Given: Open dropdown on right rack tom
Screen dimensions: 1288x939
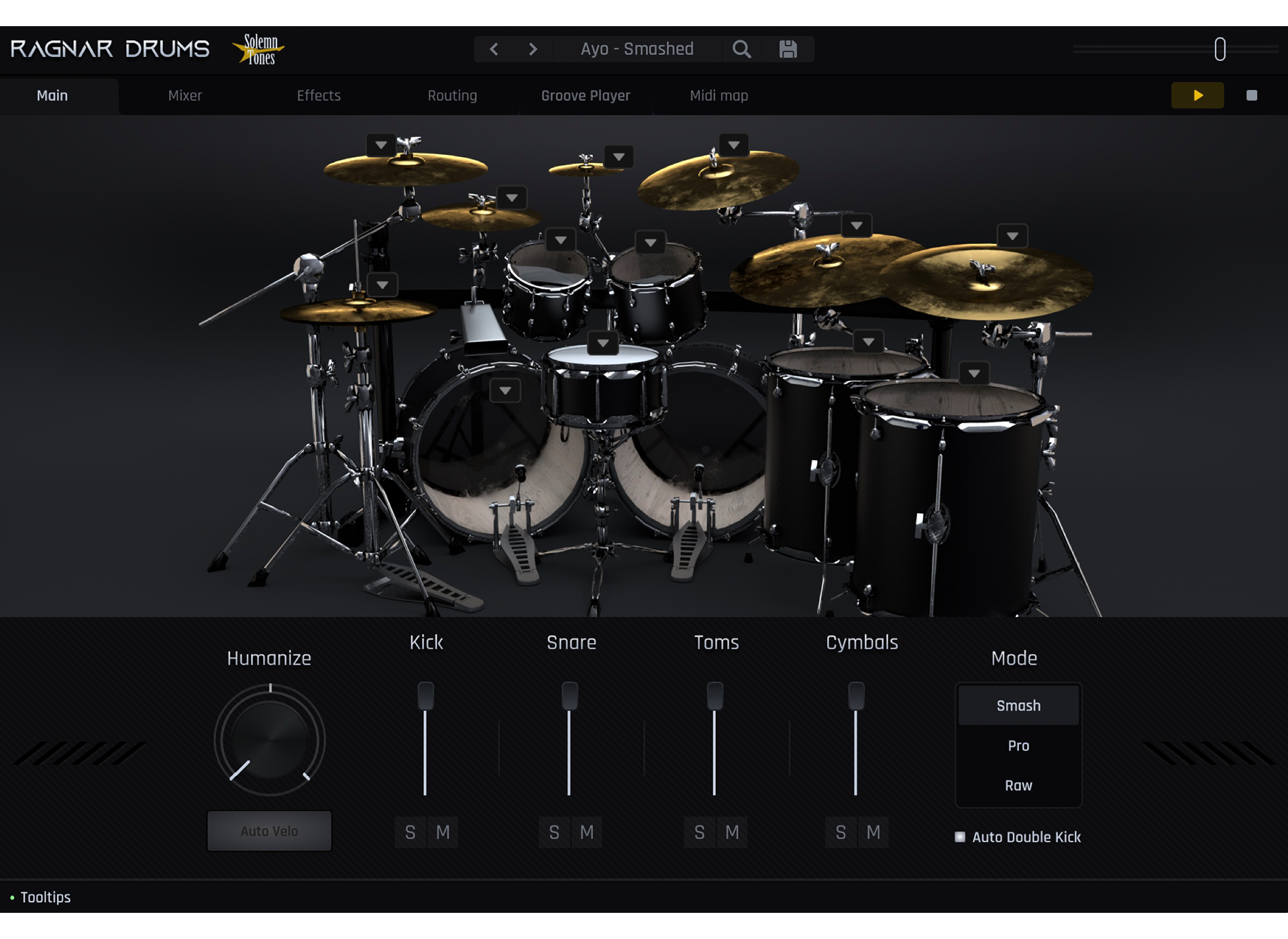Looking at the screenshot, I should tap(650, 243).
